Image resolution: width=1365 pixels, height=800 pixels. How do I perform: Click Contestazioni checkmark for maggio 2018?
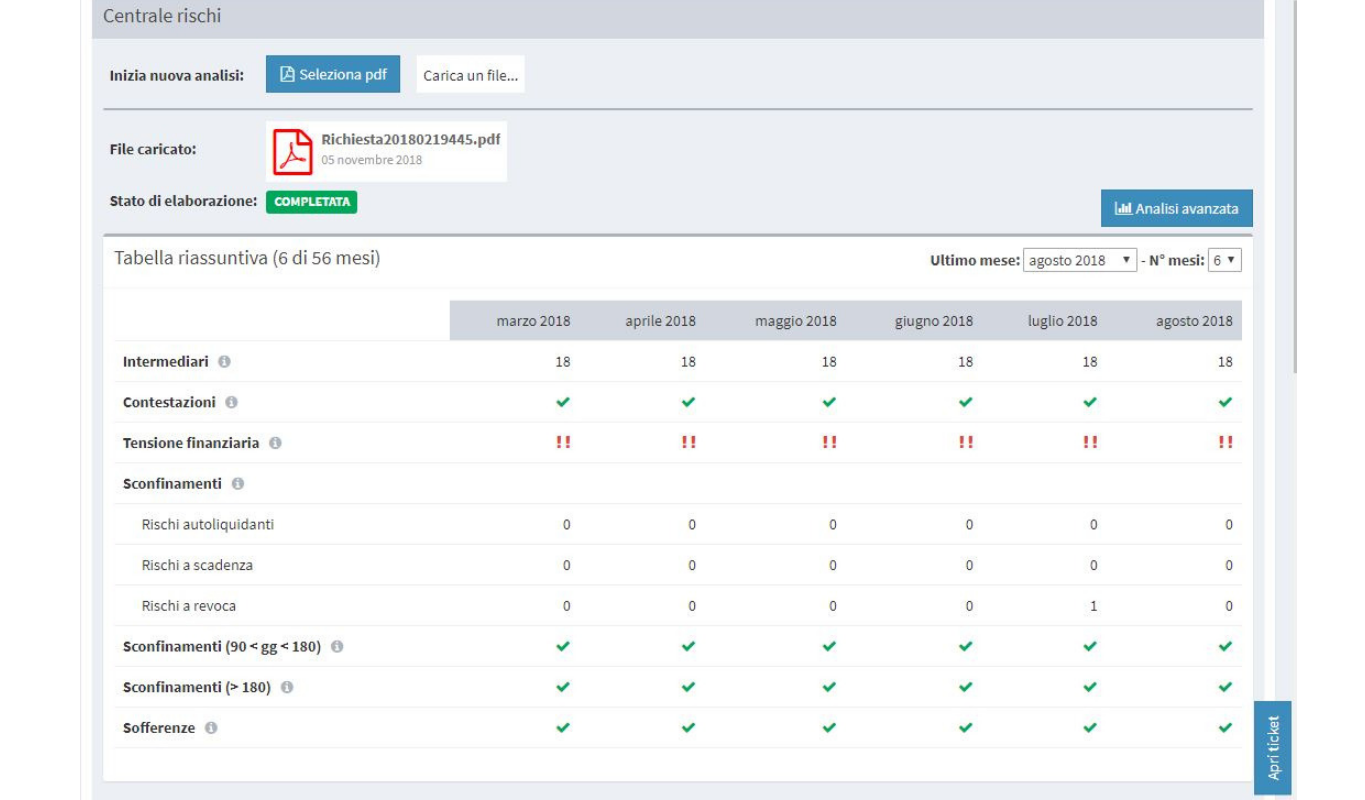[x=829, y=402]
